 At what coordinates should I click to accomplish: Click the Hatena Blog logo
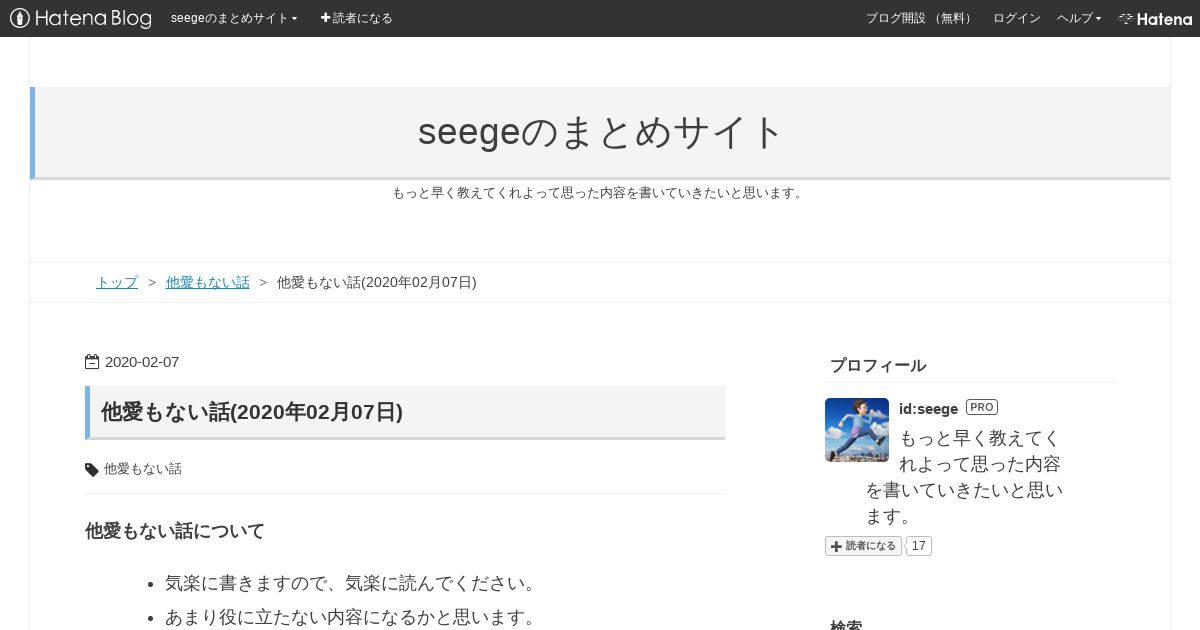pos(81,18)
